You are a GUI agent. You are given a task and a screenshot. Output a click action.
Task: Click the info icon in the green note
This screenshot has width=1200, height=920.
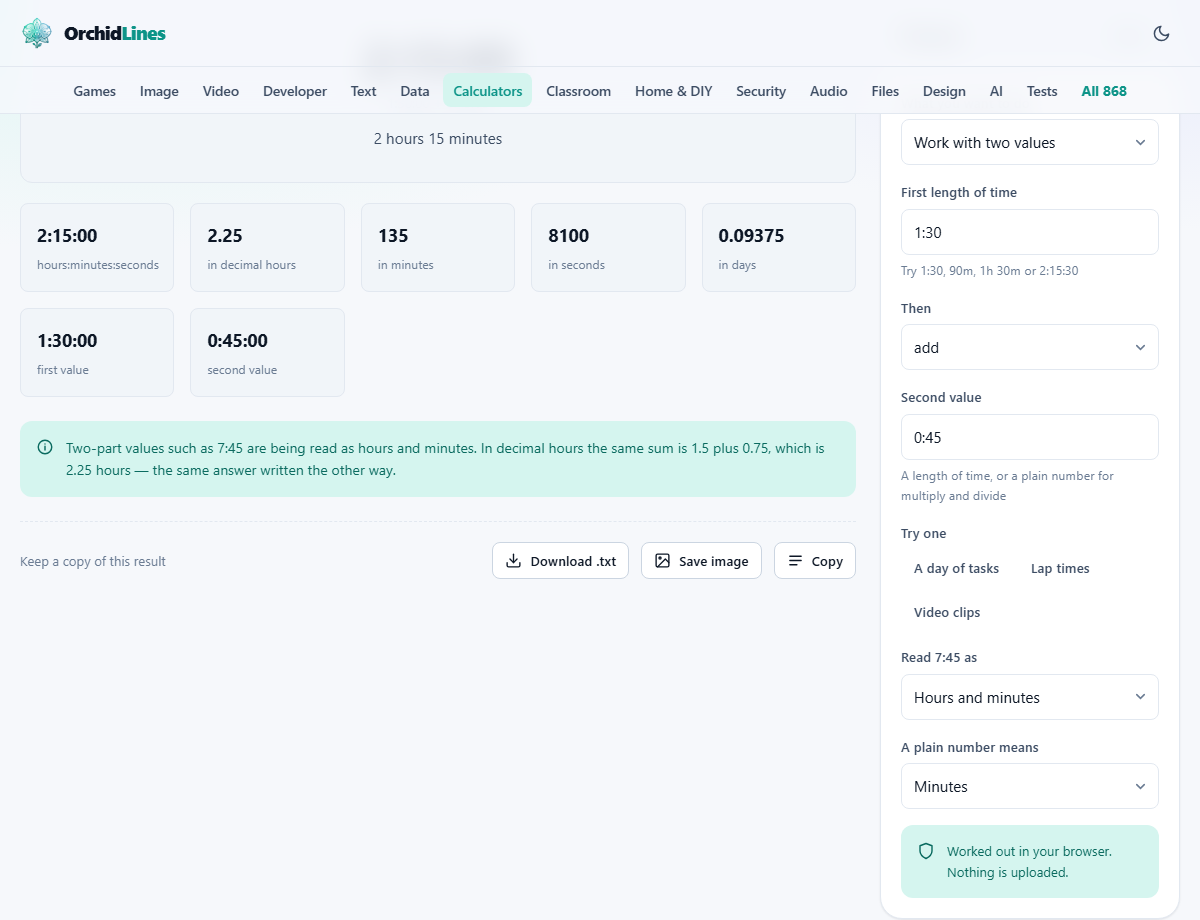[x=45, y=448]
